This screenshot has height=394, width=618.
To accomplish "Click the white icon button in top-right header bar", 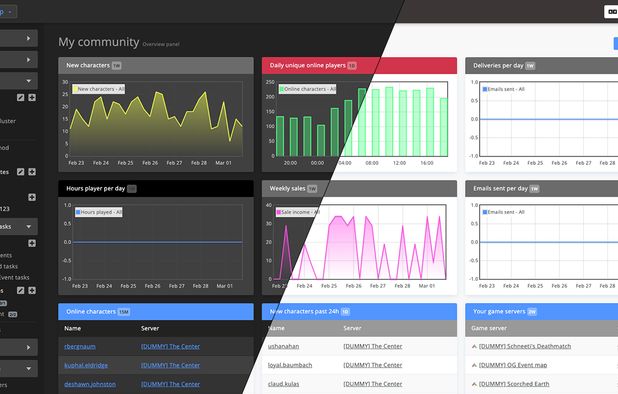I will pyautogui.click(x=611, y=12).
